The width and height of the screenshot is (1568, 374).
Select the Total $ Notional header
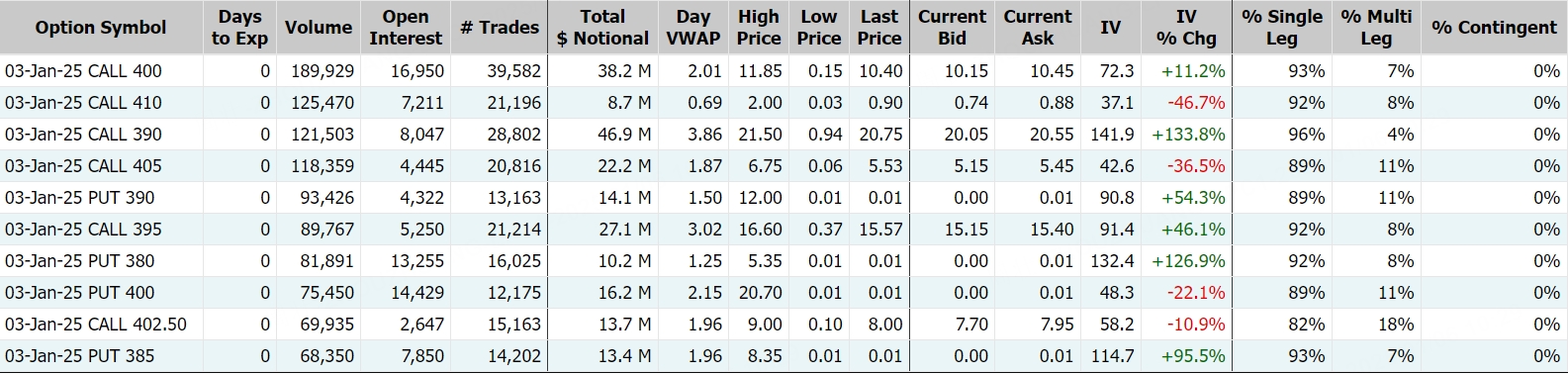click(x=601, y=28)
